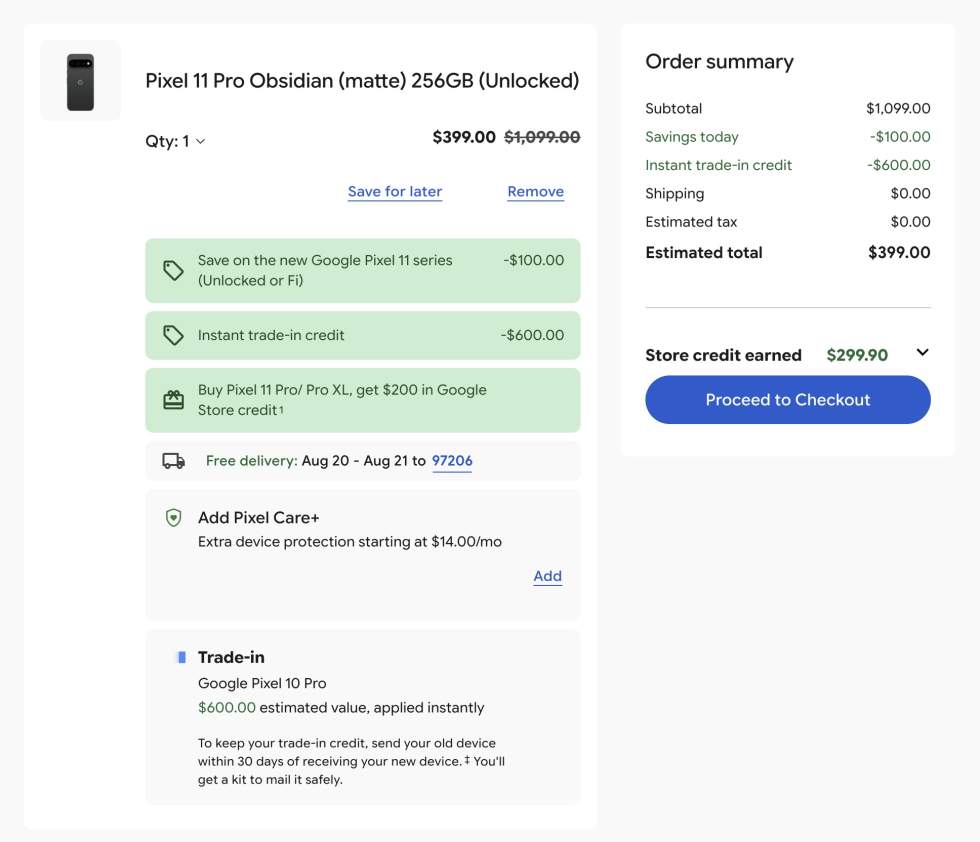Click the Add Pixel Care+ heading
The image size is (980, 842).
[259, 518]
